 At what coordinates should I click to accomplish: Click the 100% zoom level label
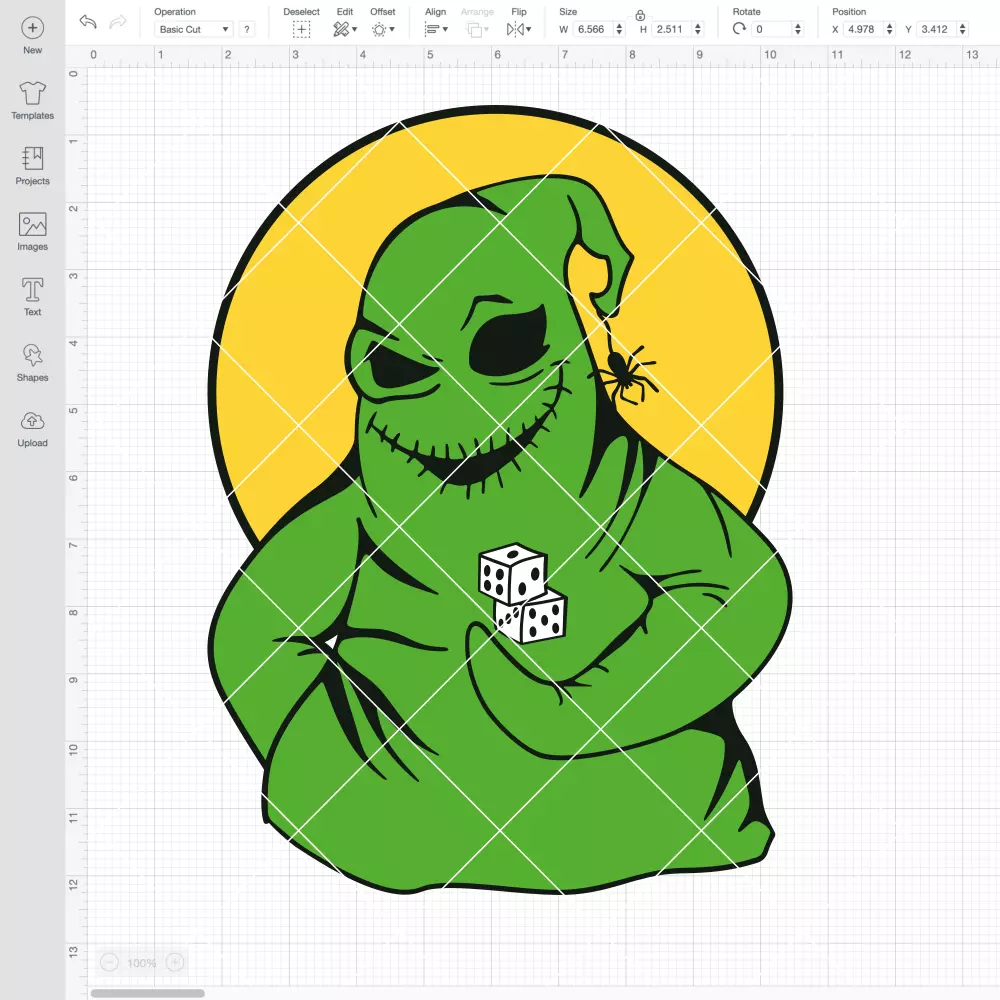pos(142,963)
